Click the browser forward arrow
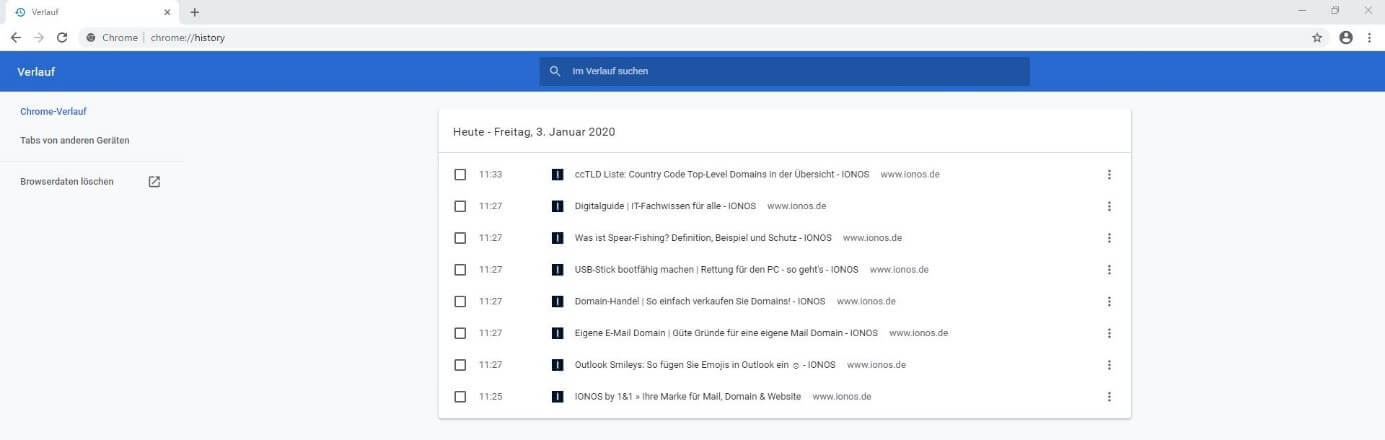Image resolution: width=1385 pixels, height=440 pixels. pyautogui.click(x=39, y=37)
